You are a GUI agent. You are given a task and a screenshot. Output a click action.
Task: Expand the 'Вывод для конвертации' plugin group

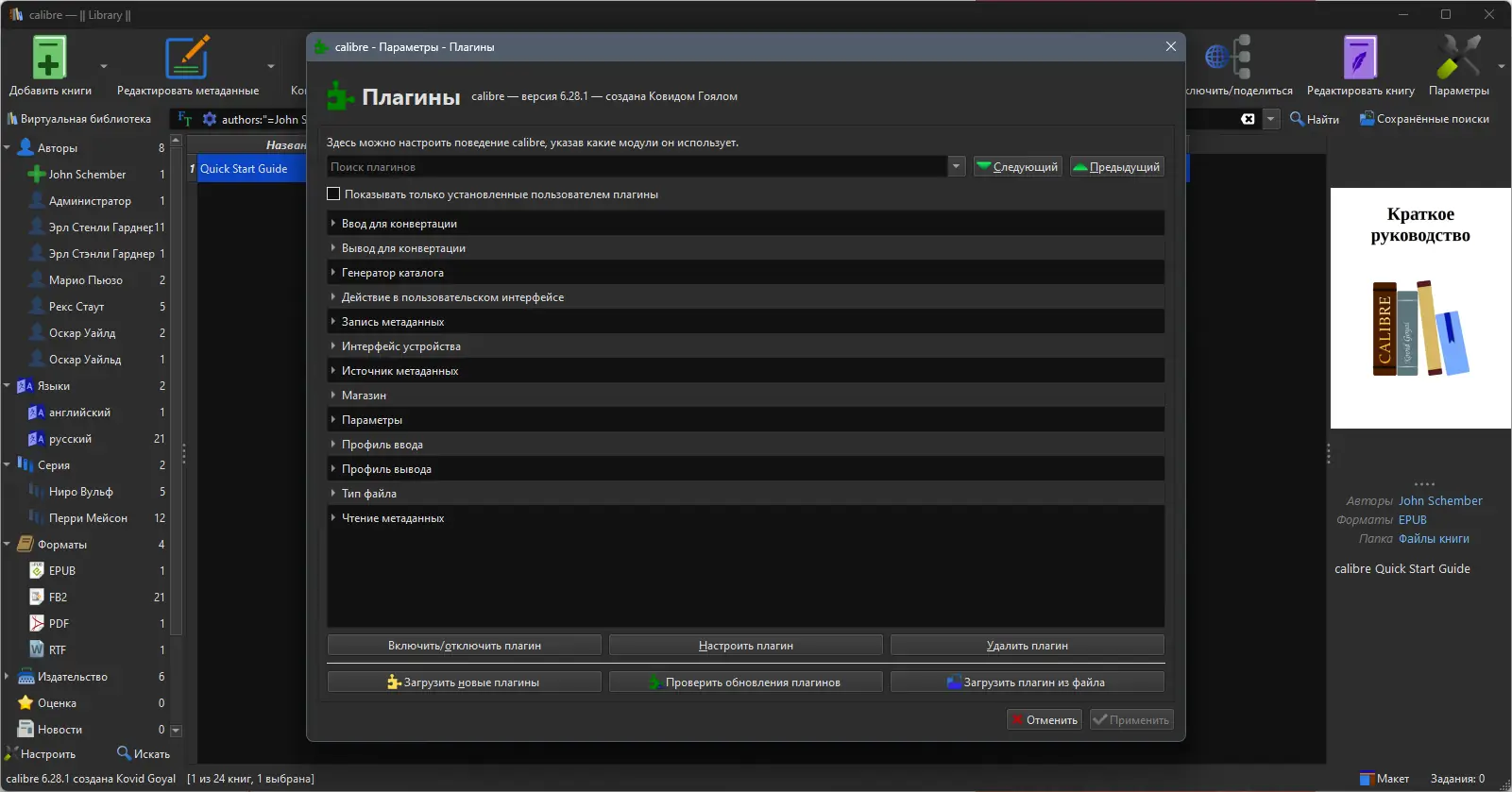tap(333, 247)
